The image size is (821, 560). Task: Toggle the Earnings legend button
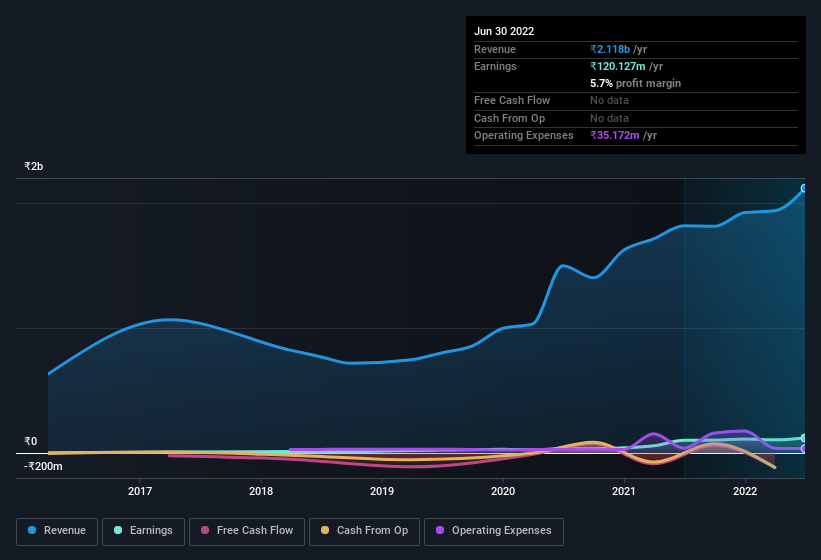(143, 531)
